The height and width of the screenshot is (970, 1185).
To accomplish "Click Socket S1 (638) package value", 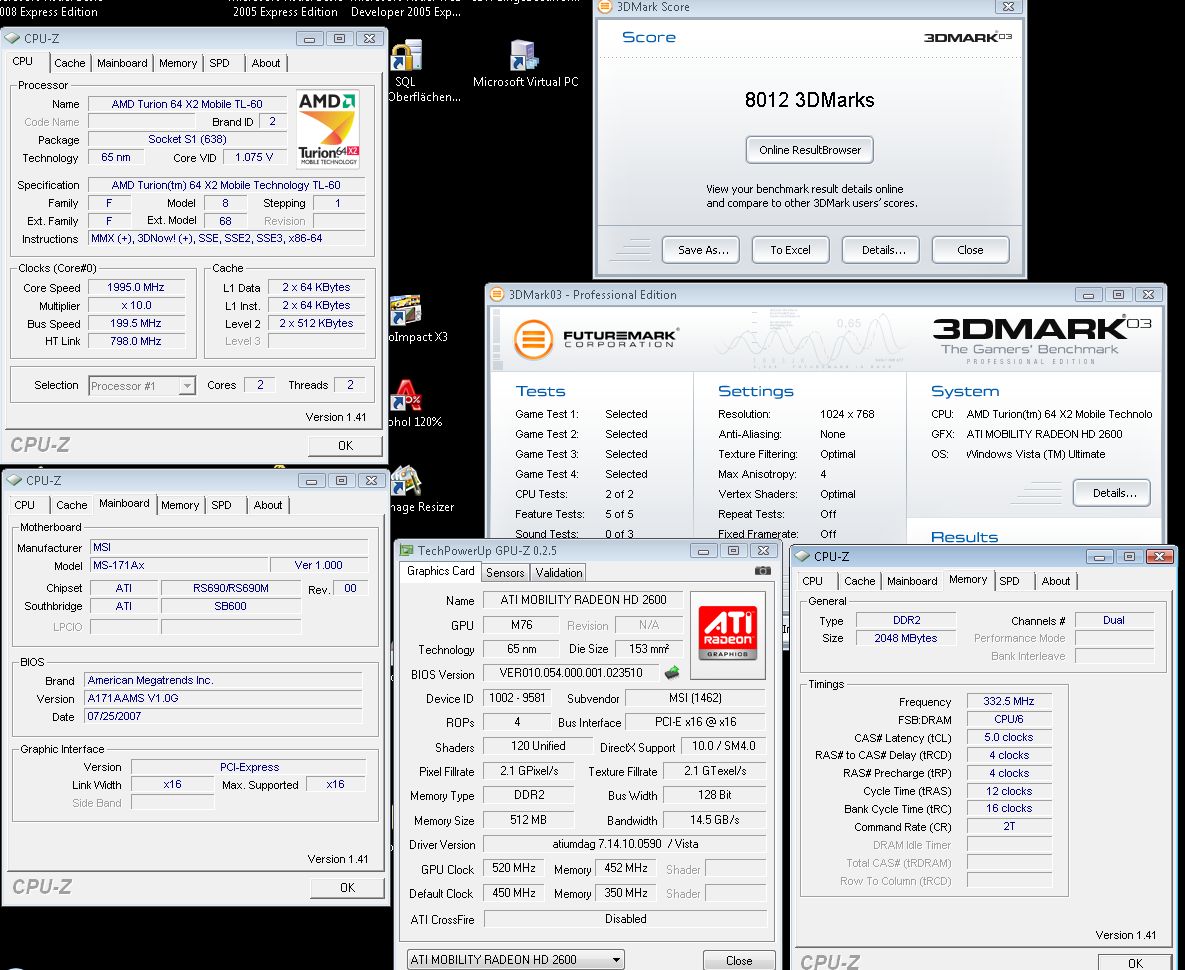I will (187, 139).
